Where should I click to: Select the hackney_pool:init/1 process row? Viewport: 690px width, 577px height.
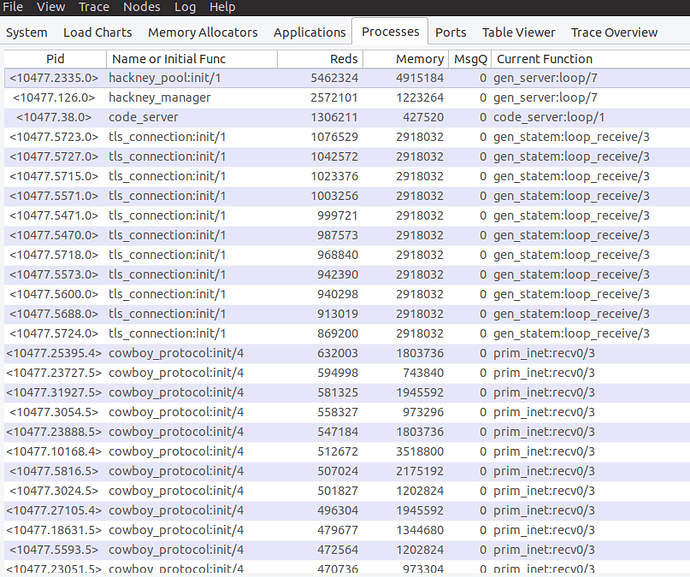tap(347, 78)
